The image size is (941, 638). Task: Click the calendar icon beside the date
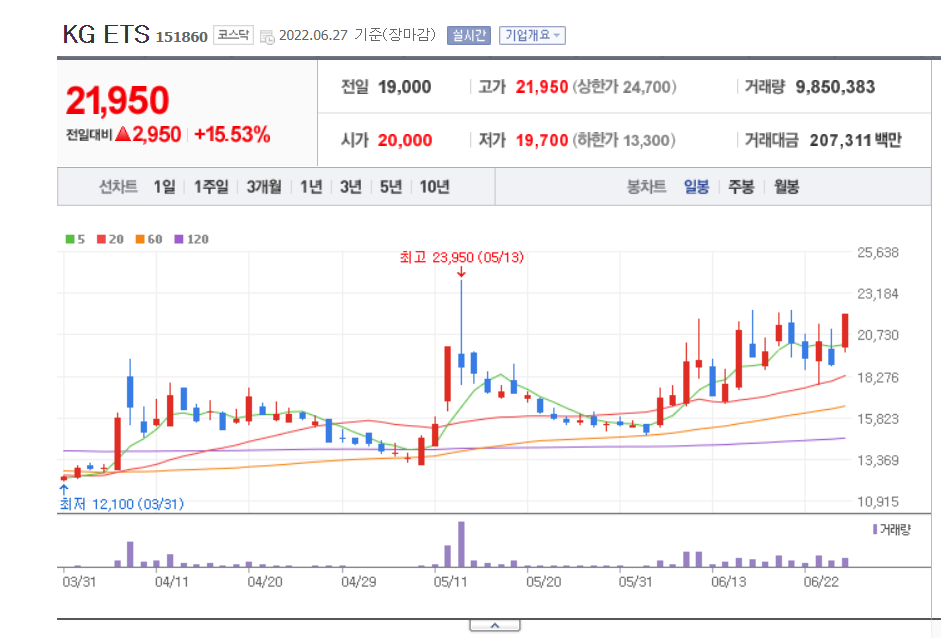pos(267,37)
